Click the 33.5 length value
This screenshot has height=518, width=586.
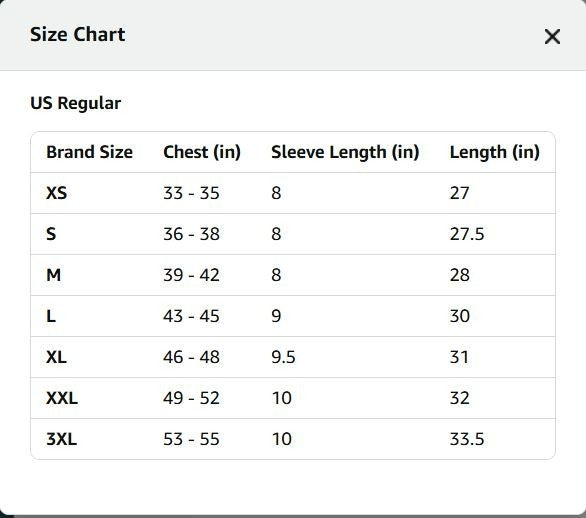pos(467,439)
